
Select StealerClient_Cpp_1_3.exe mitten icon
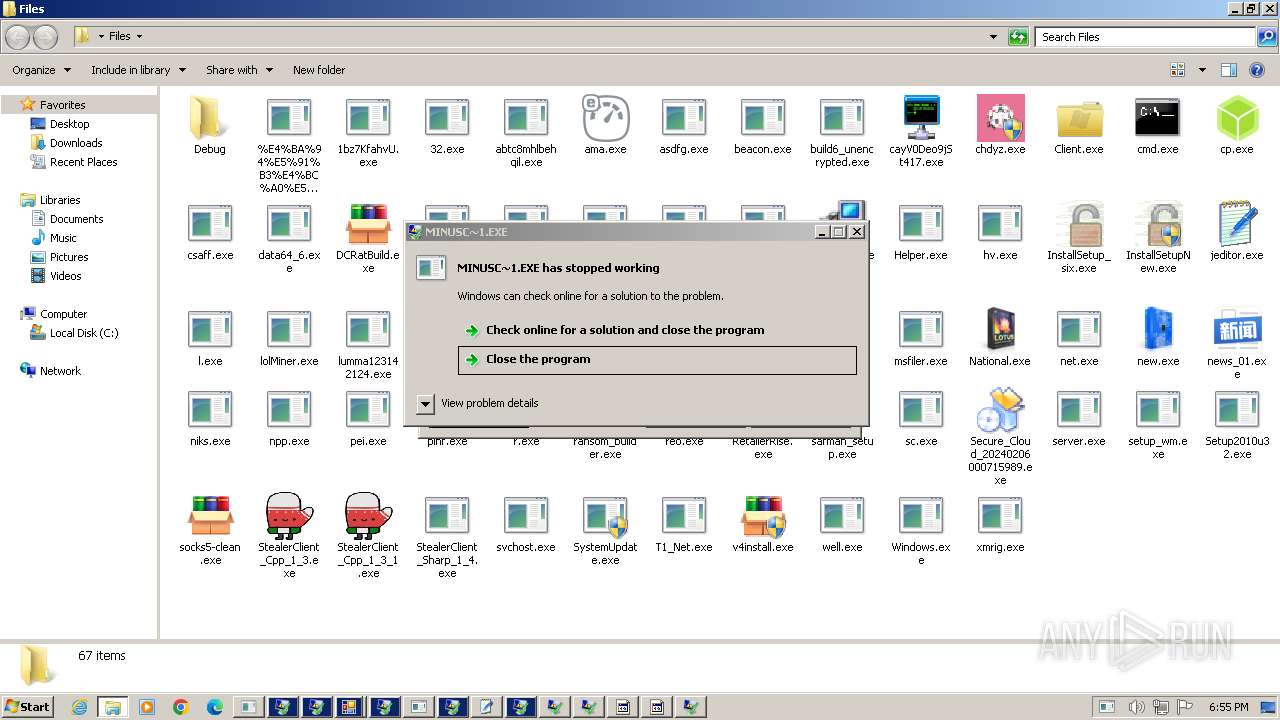[289, 516]
